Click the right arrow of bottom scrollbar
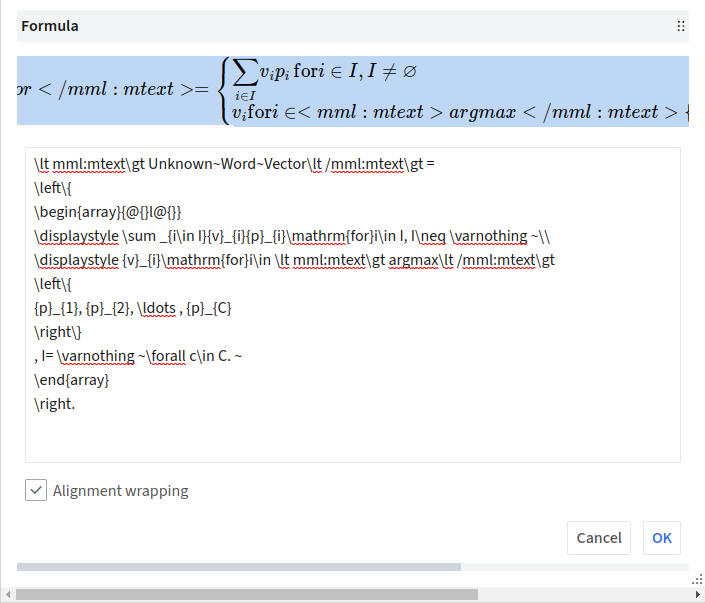The image size is (705, 603). [697, 594]
